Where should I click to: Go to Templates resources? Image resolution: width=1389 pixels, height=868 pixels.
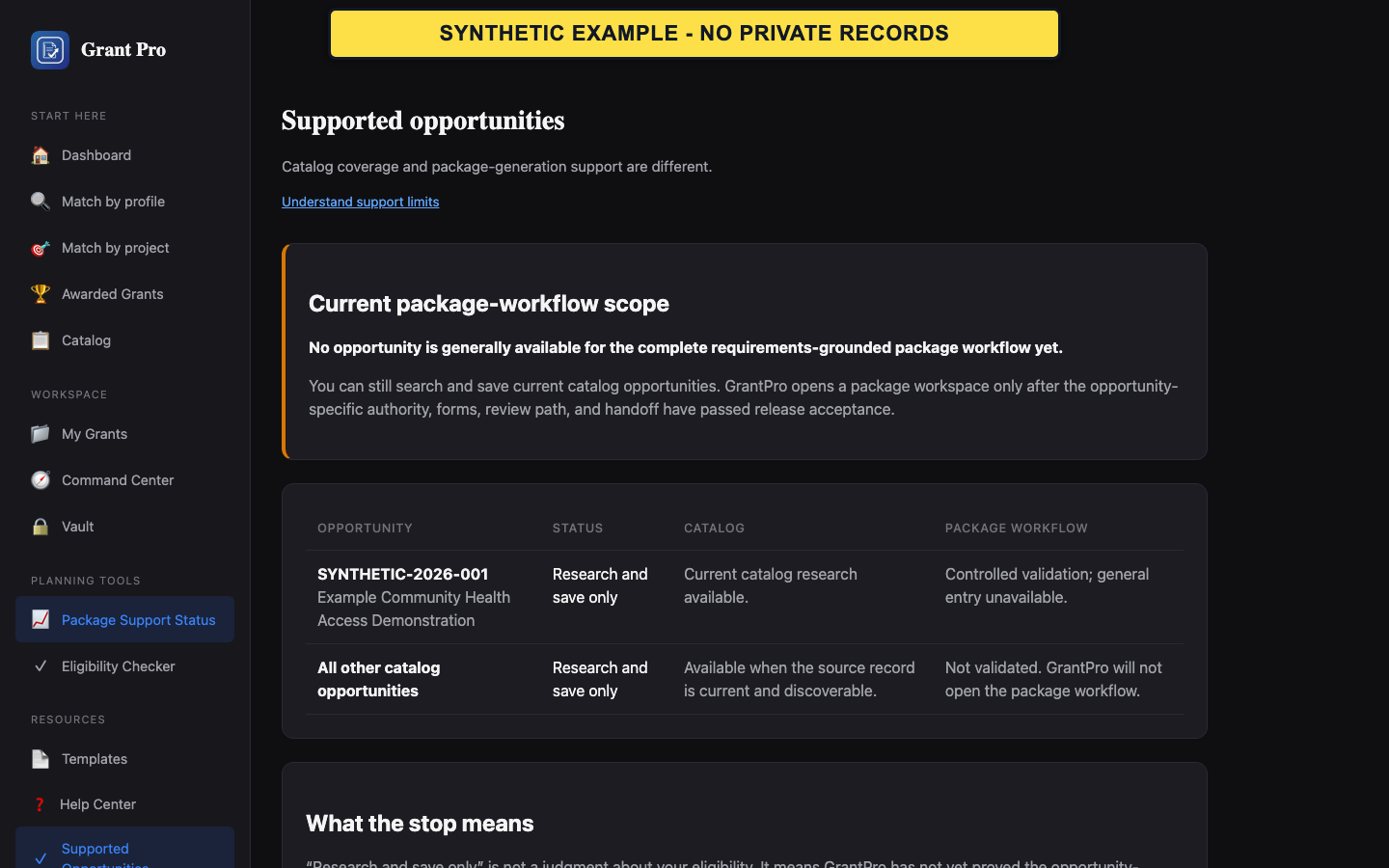124,759
